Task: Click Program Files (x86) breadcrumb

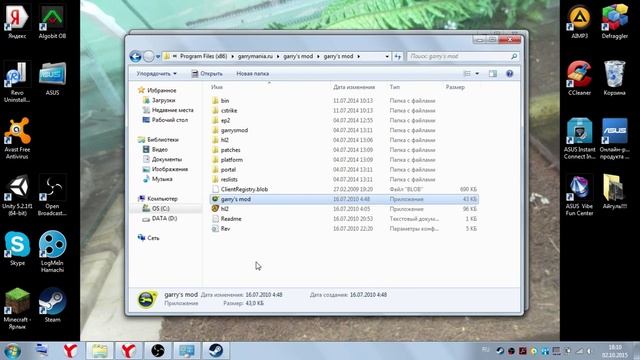Action: [x=203, y=56]
